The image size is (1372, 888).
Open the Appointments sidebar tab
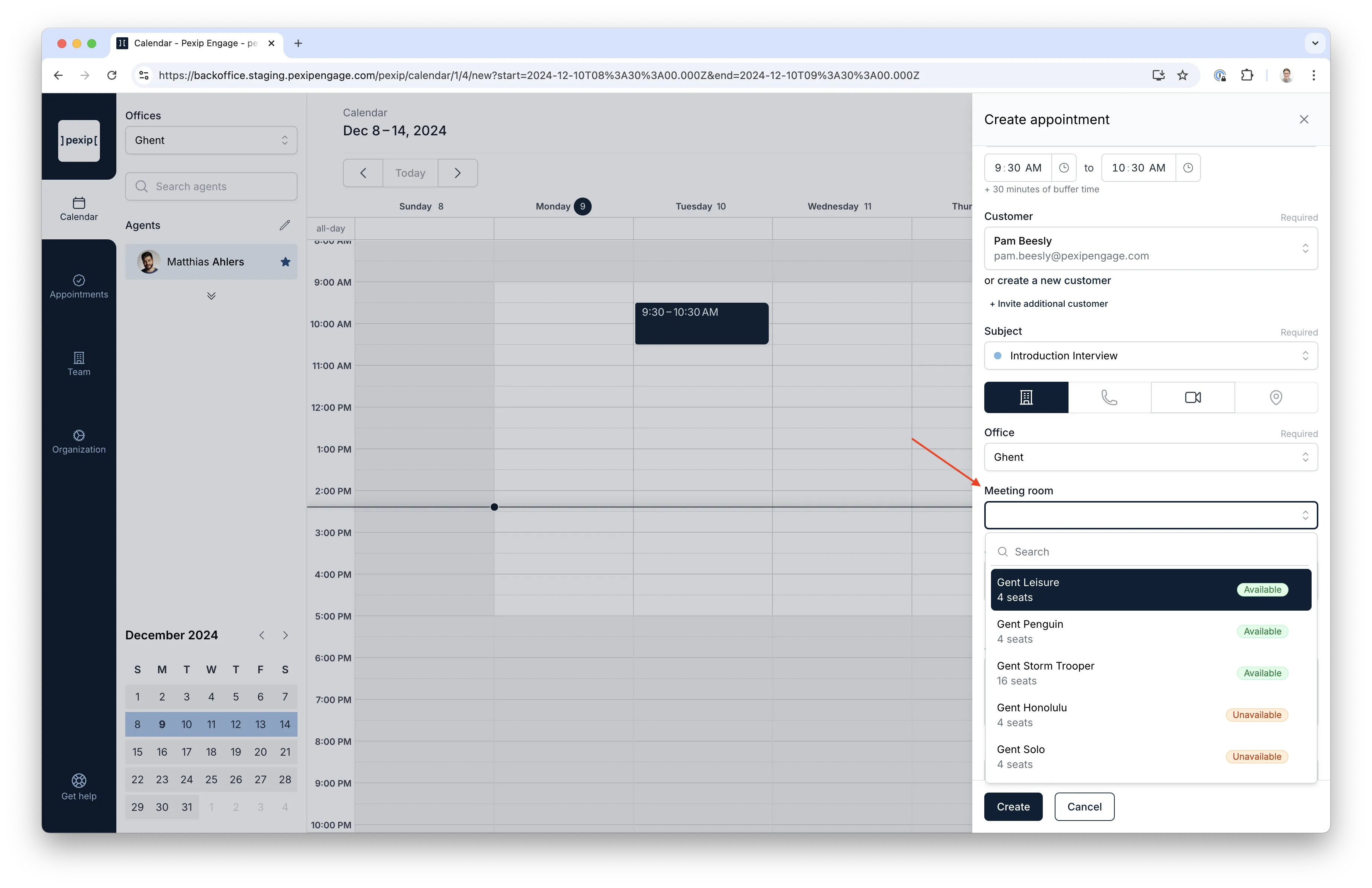tap(79, 286)
